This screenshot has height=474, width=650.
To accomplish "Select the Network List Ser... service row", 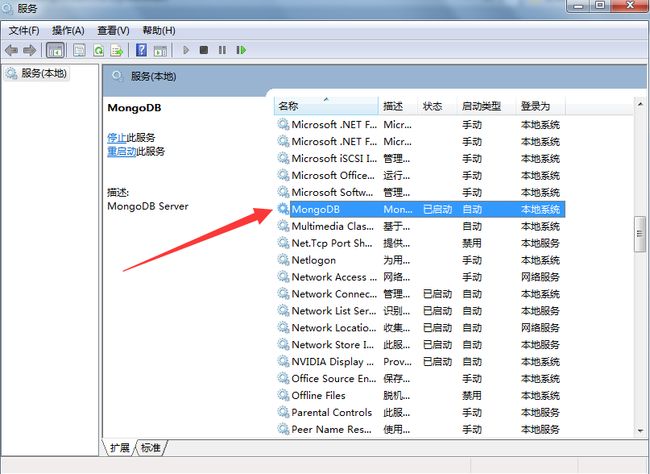I will [x=419, y=311].
